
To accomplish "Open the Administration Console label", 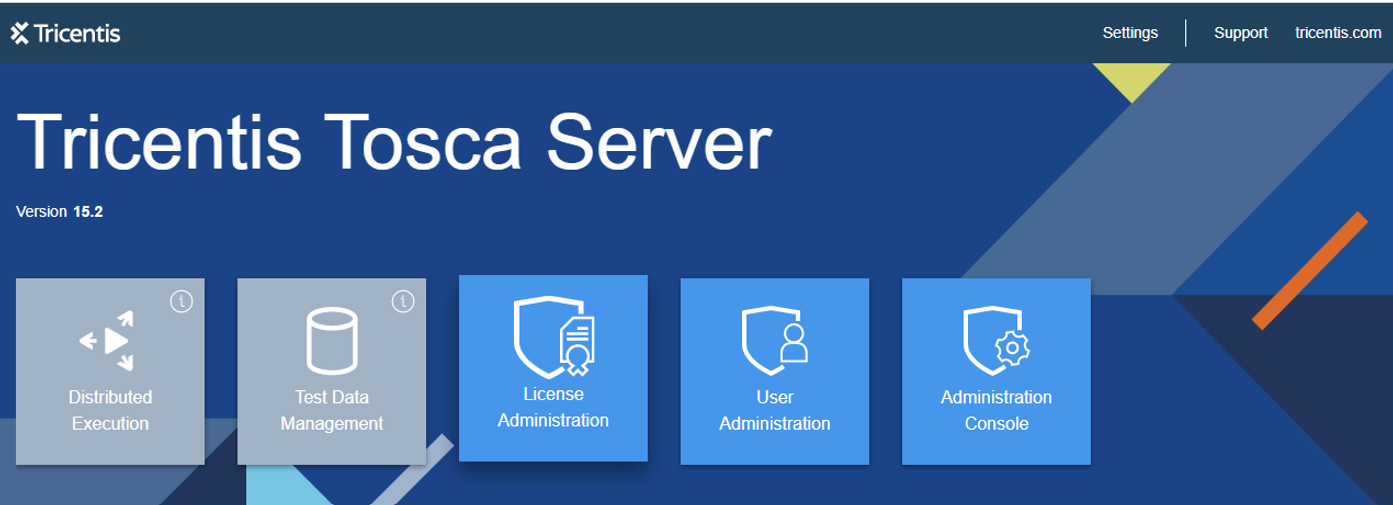I will point(996,410).
